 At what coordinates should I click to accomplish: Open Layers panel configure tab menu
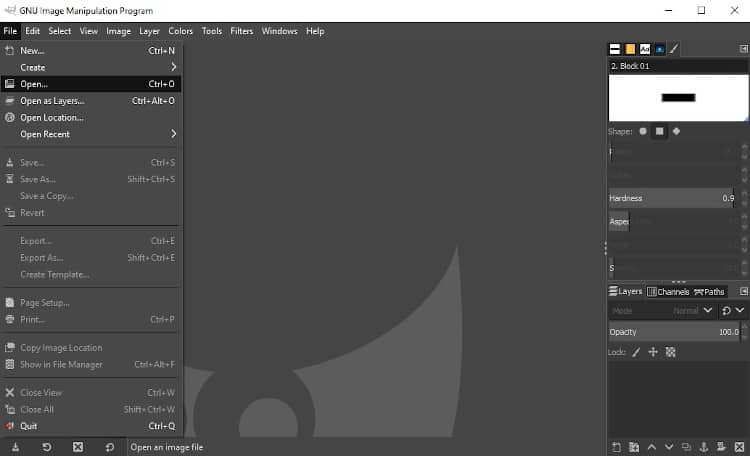(x=743, y=291)
